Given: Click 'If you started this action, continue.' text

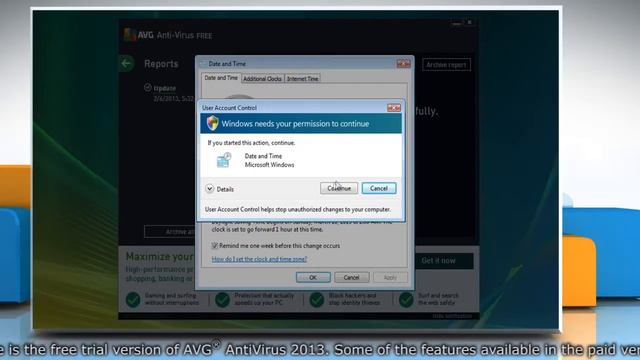Looking at the screenshot, I should 251,143.
